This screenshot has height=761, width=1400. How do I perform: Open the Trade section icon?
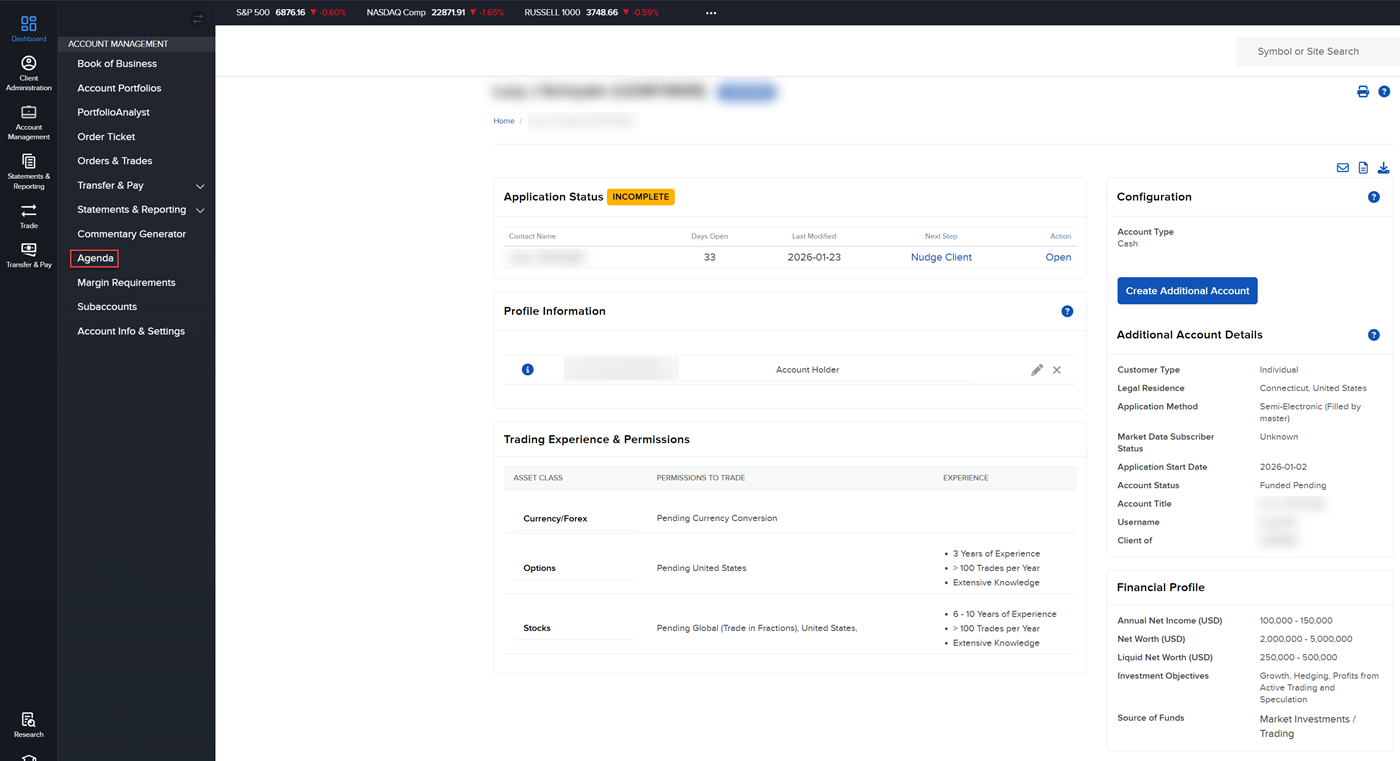[28, 215]
